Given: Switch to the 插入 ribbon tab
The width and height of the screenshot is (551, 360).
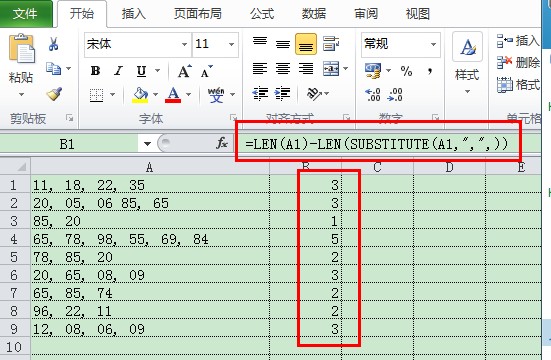Looking at the screenshot, I should click(x=133, y=14).
